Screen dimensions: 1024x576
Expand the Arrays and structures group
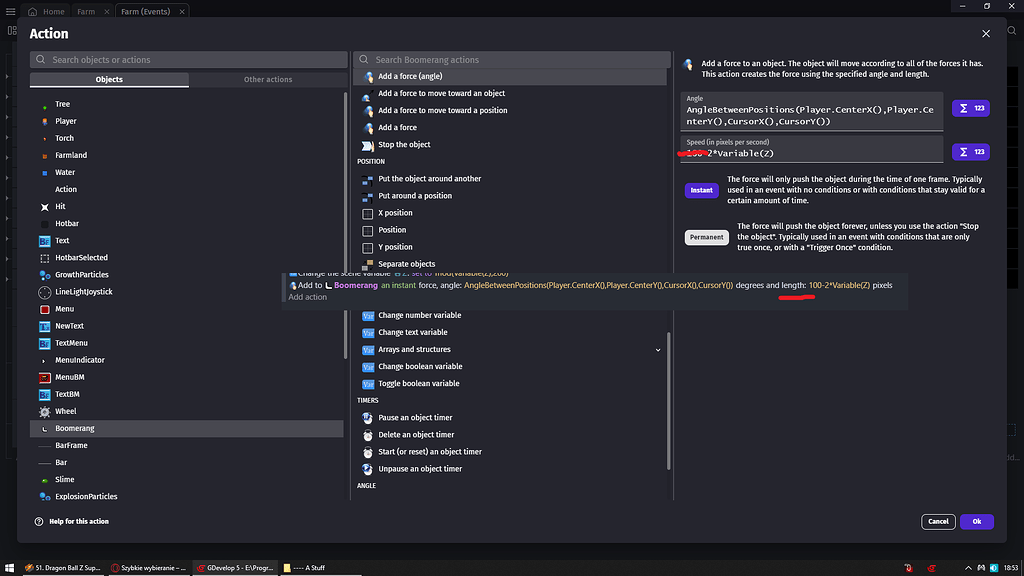[x=657, y=350]
